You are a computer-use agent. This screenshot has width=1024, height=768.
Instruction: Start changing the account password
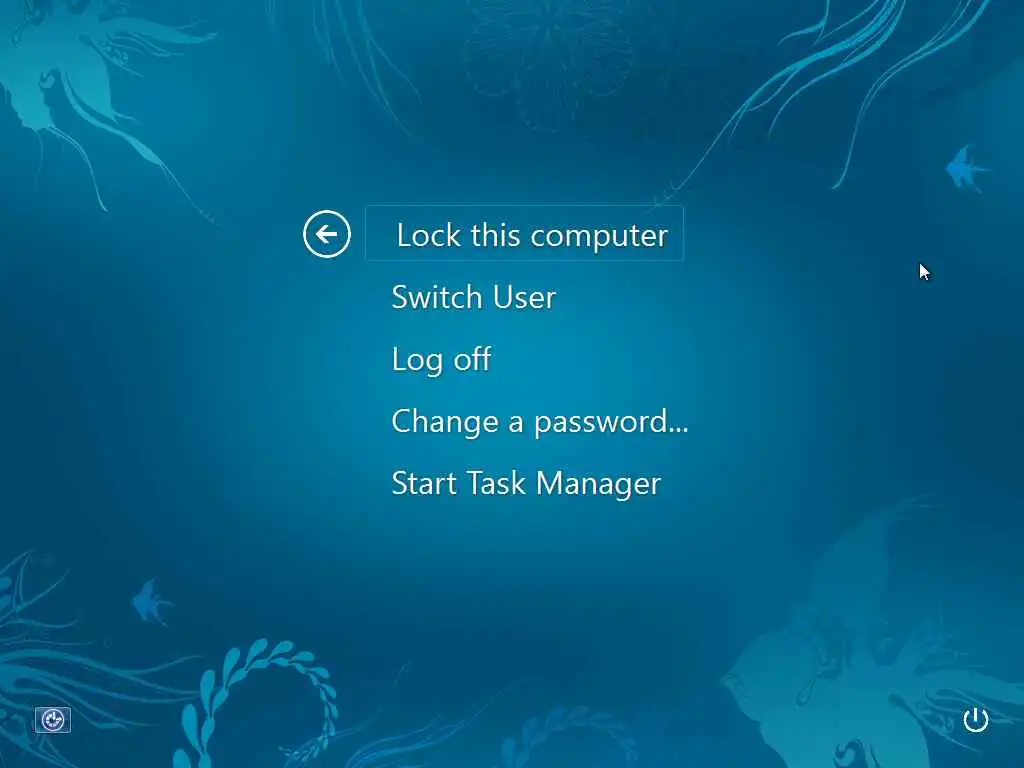[539, 422]
